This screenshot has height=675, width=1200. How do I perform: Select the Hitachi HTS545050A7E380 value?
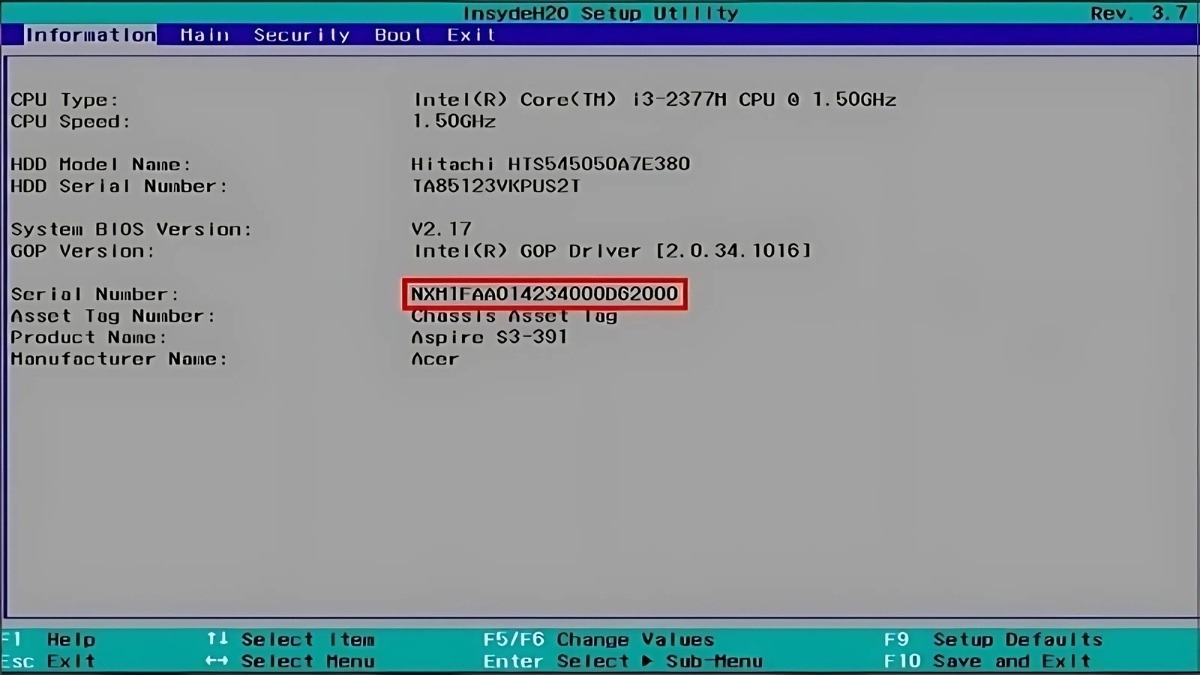(551, 164)
